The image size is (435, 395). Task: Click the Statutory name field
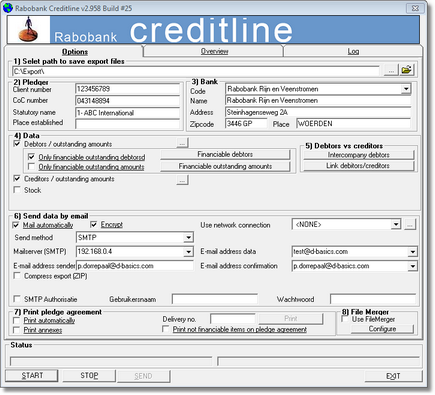coord(128,113)
